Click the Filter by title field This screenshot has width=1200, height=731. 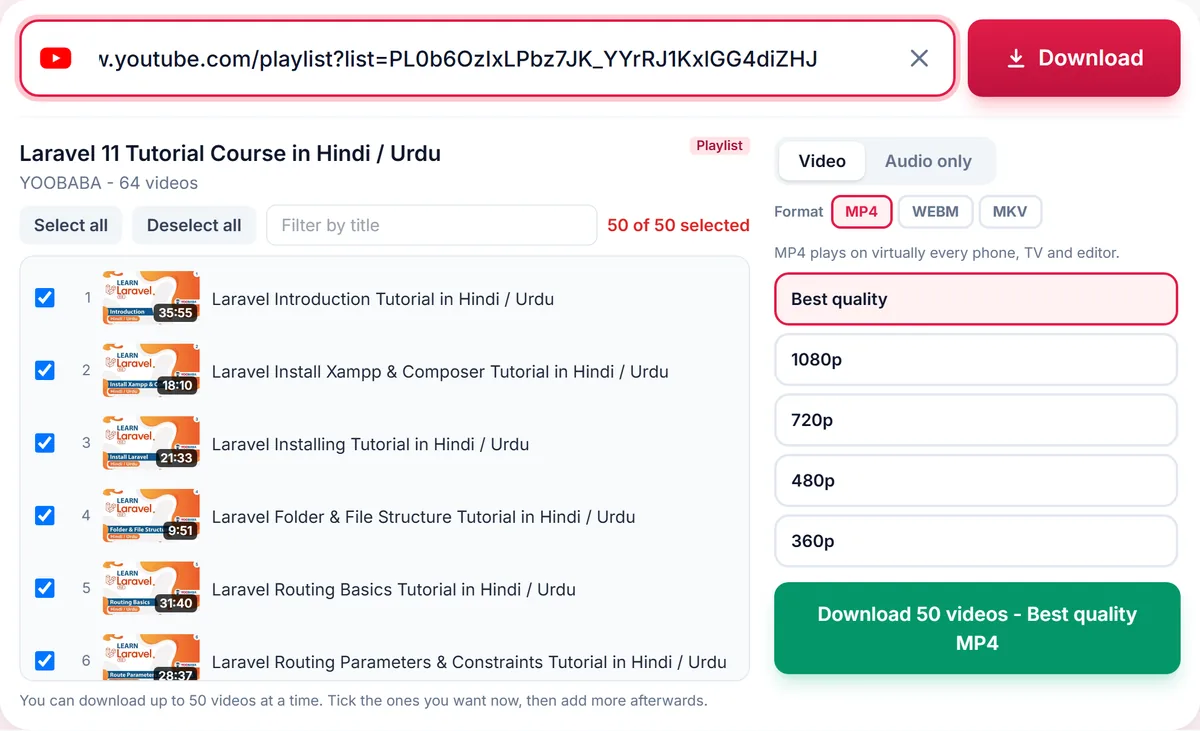[431, 225]
